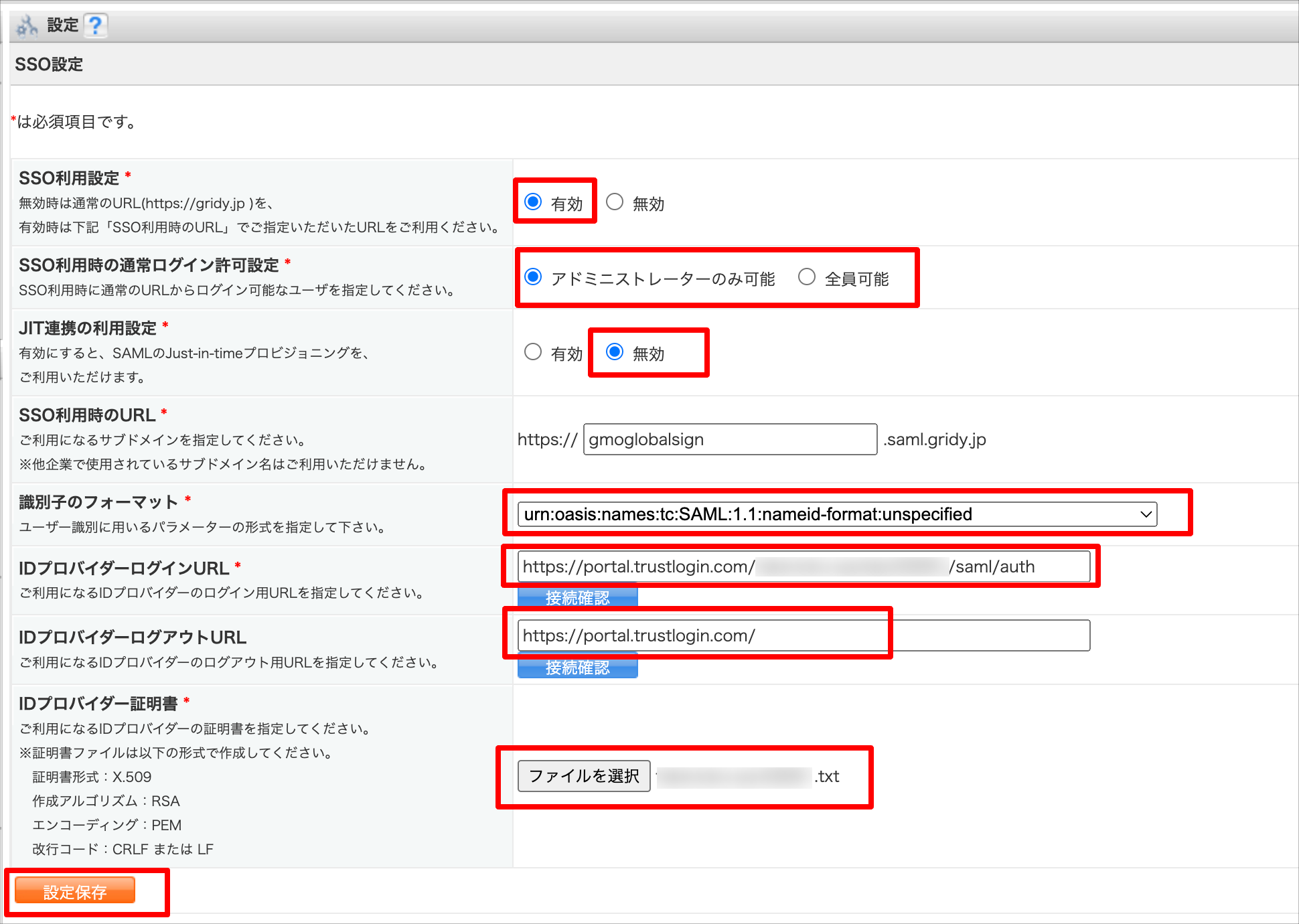Click ファイルを選択 to choose a certificate file
The height and width of the screenshot is (924, 1299).
[x=583, y=775]
